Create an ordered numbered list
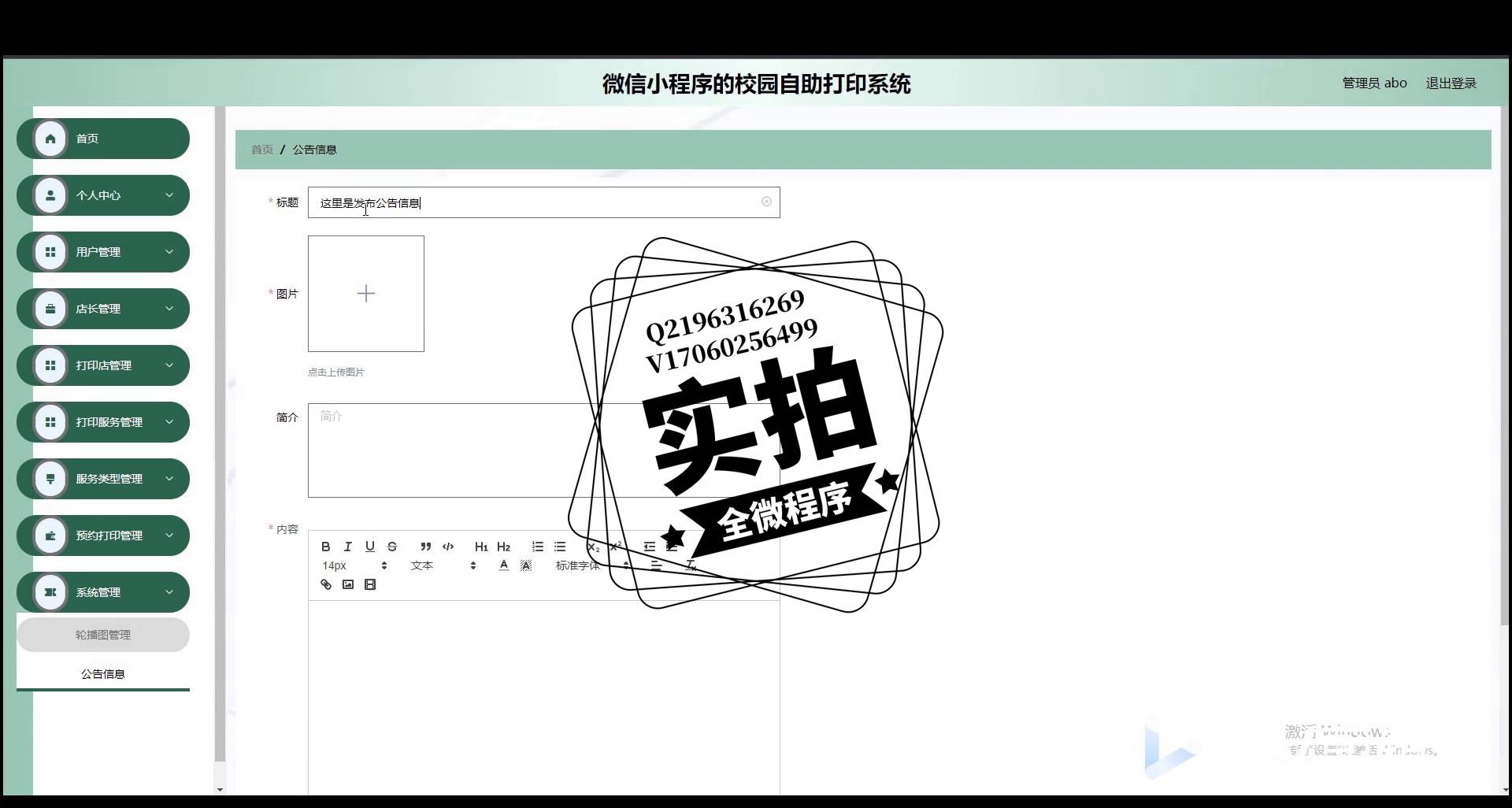1512x808 pixels. [x=538, y=547]
